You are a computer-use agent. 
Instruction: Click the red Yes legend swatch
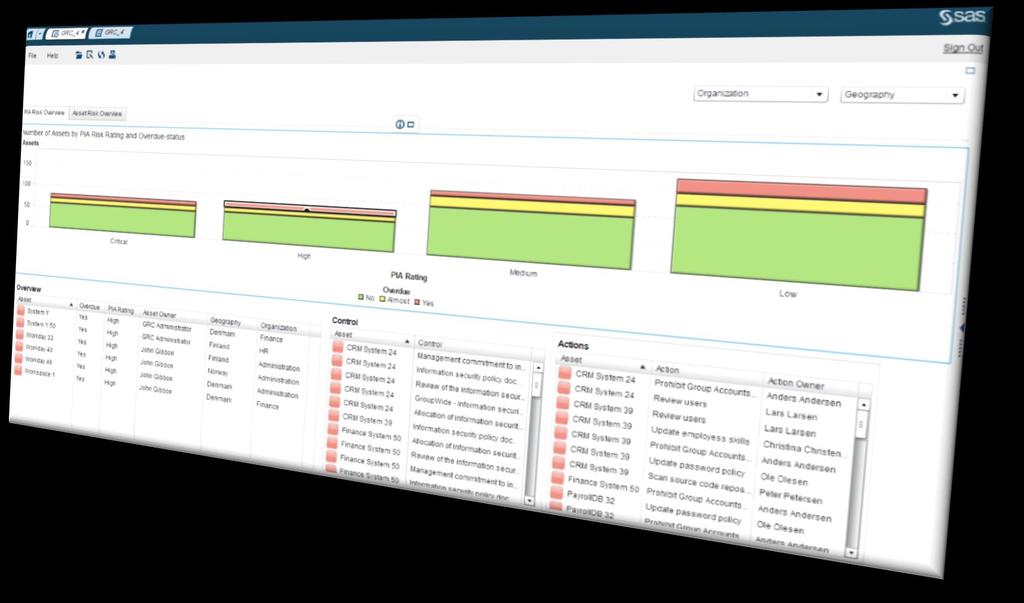point(417,301)
